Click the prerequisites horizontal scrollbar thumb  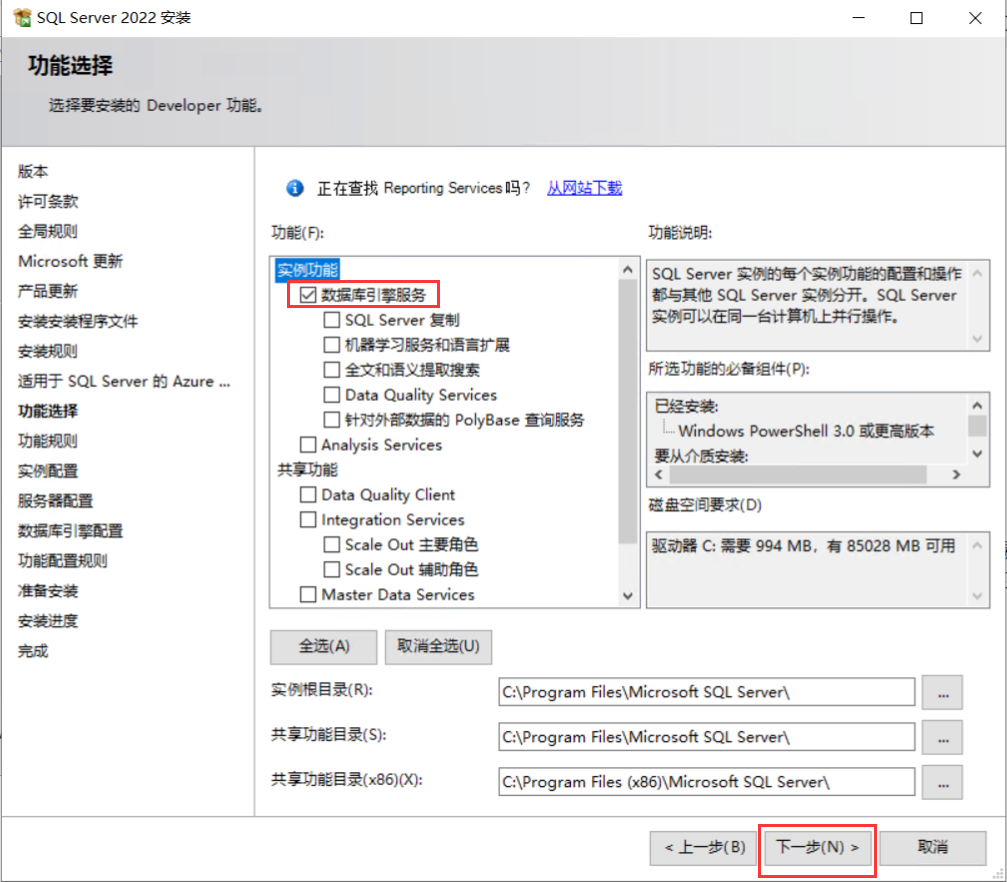(x=798, y=475)
